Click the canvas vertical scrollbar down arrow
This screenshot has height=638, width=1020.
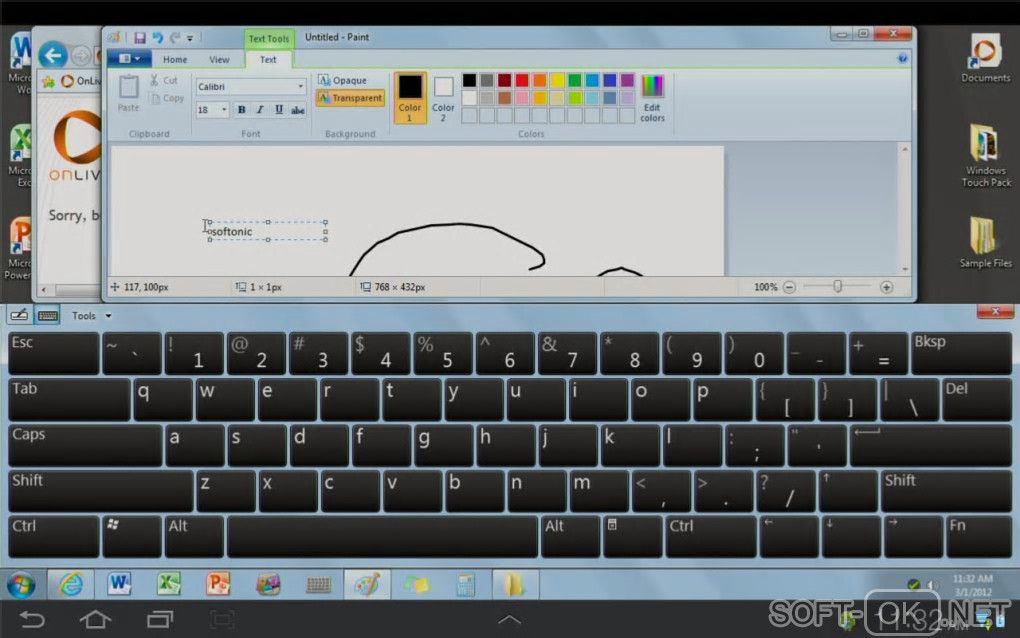click(x=905, y=269)
